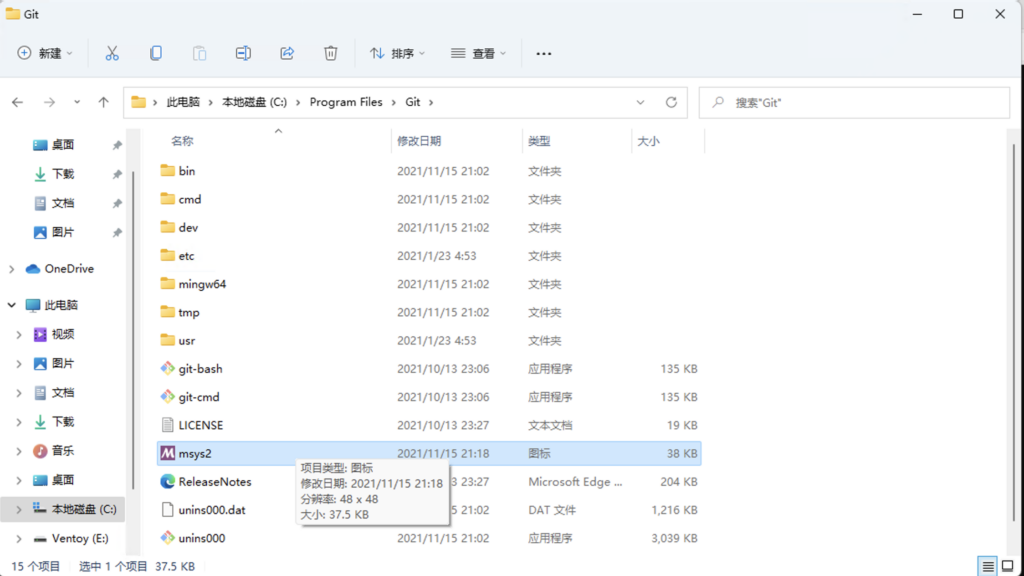Open the 新建 (New) dropdown
This screenshot has height=576, width=1024.
(x=45, y=54)
